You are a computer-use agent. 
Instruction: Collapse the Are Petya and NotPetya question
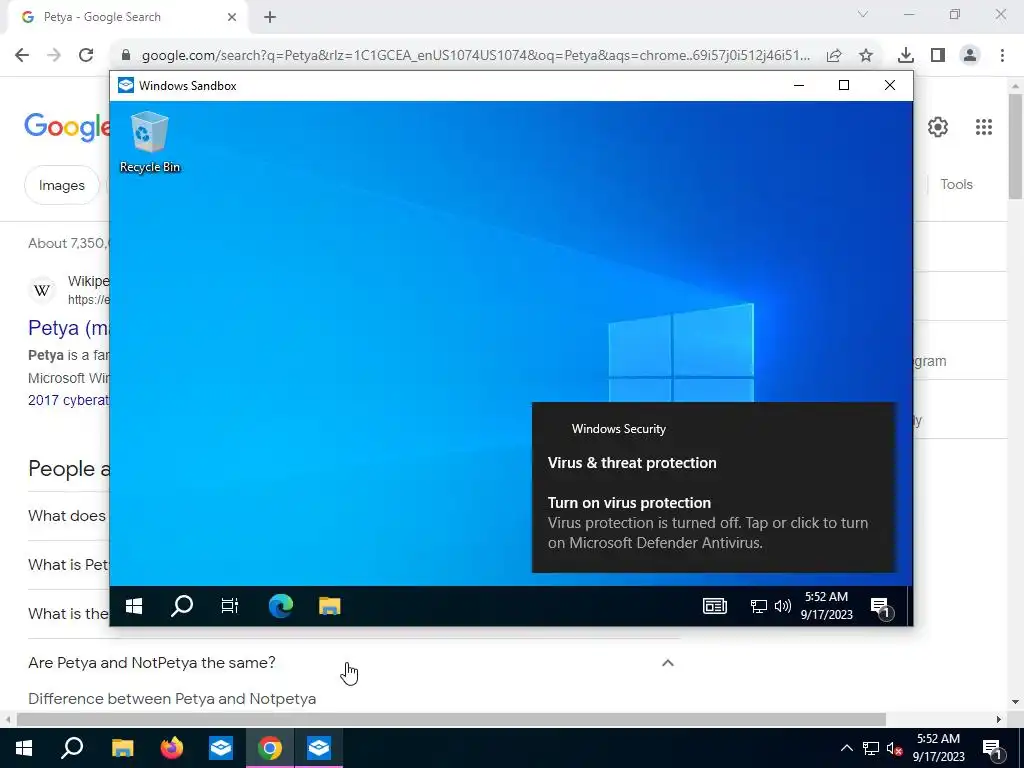[667, 663]
